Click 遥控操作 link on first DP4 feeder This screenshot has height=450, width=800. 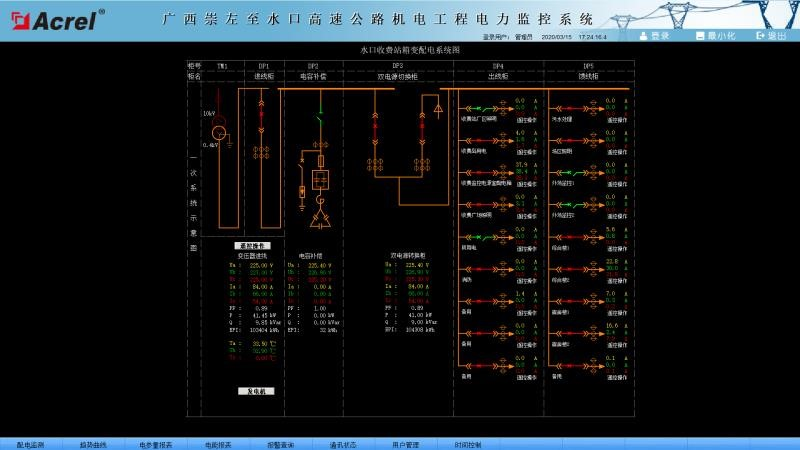(527, 120)
